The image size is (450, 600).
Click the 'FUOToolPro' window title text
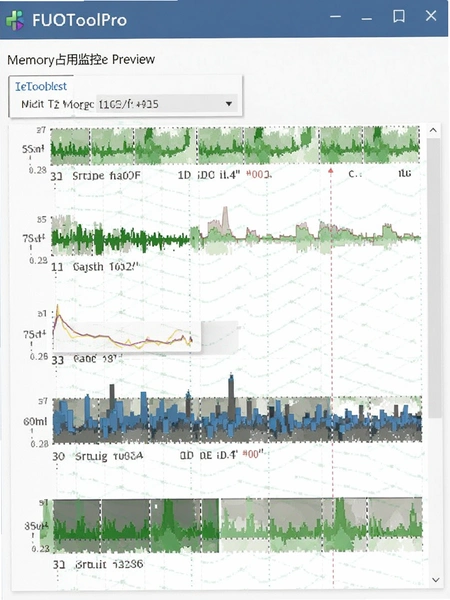coord(80,20)
